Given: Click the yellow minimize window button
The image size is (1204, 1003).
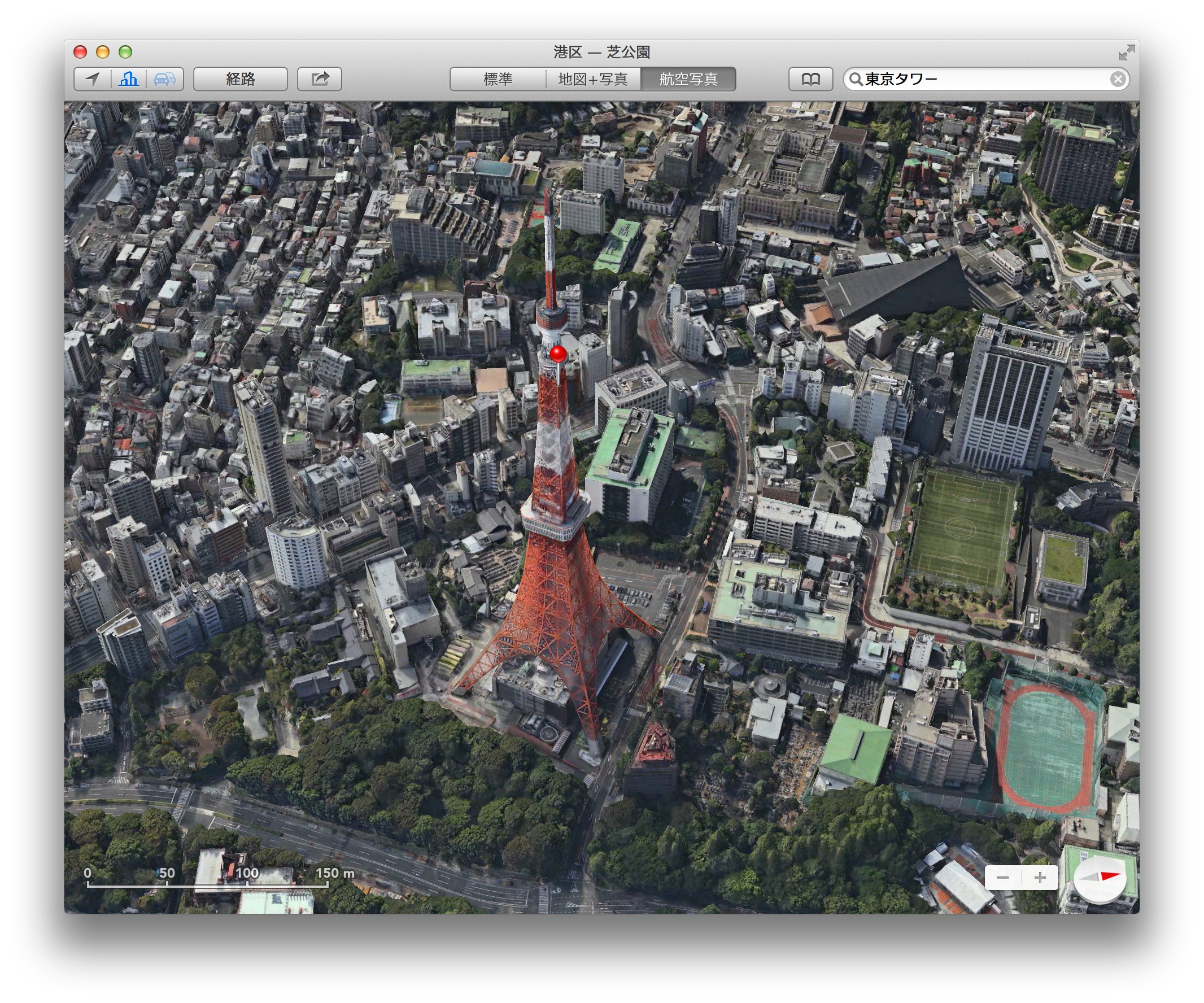Looking at the screenshot, I should point(103,52).
